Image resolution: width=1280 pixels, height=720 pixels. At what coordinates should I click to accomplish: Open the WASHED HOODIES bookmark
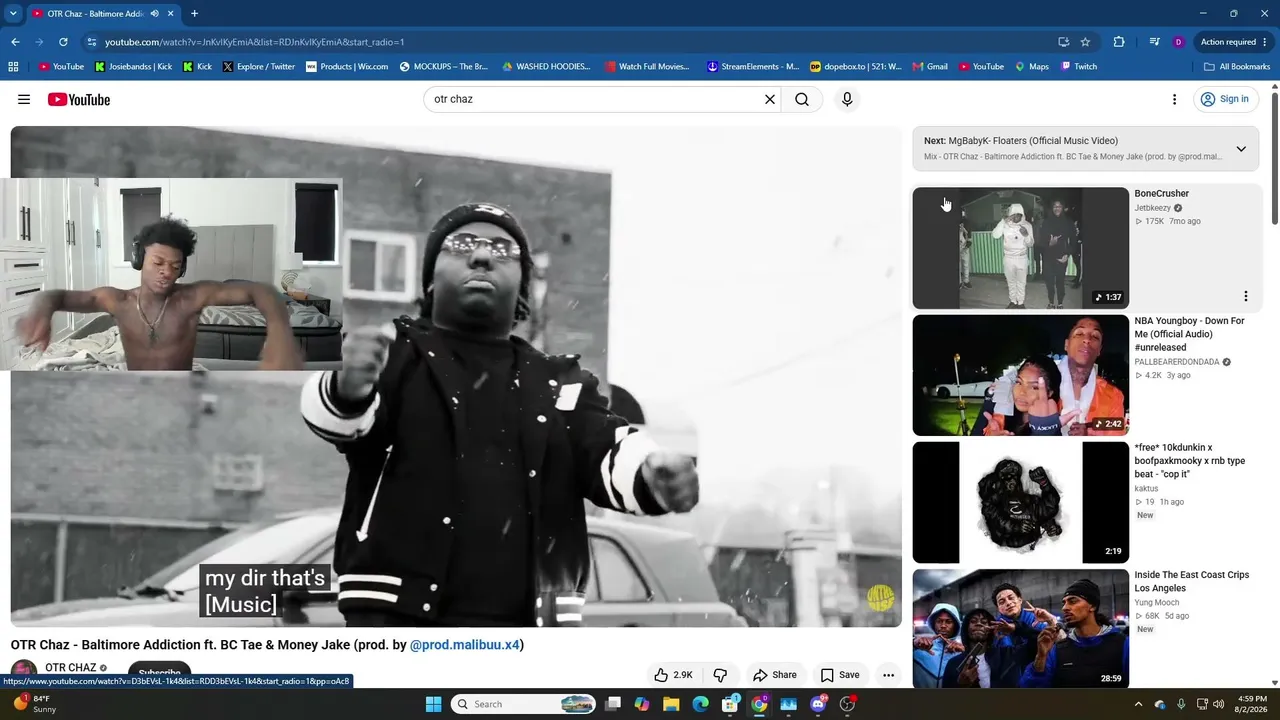point(546,67)
